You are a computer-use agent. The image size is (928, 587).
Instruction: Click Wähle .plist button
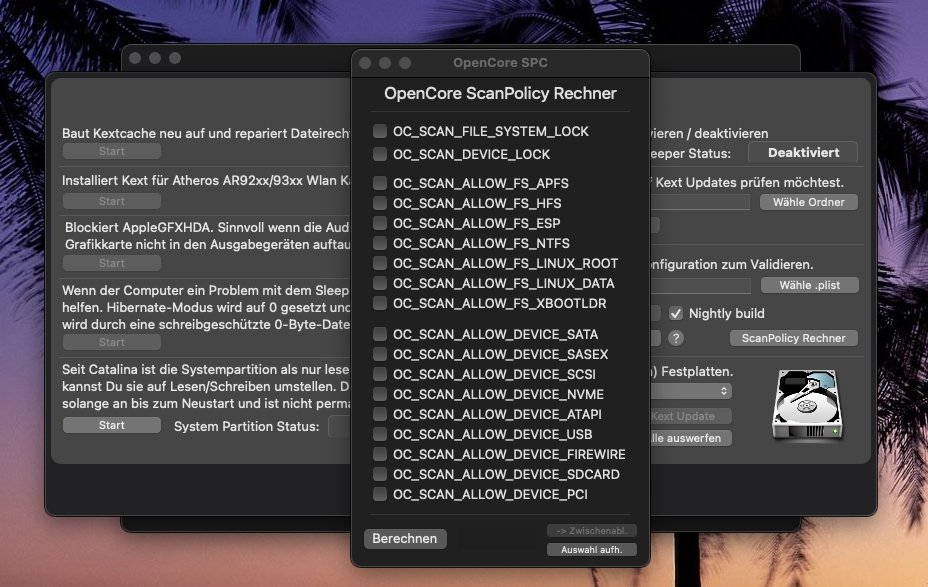tap(809, 285)
